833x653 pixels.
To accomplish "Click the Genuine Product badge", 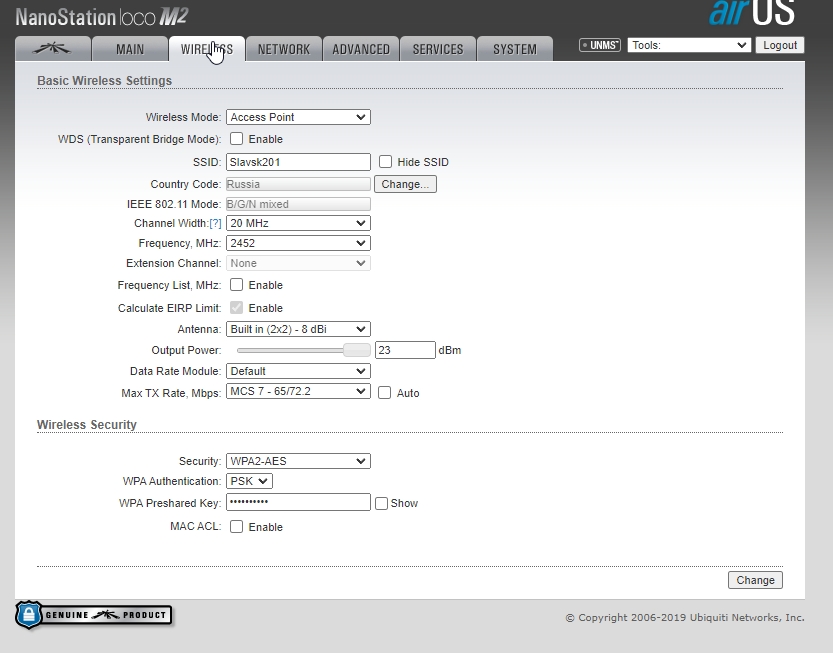I will point(94,615).
